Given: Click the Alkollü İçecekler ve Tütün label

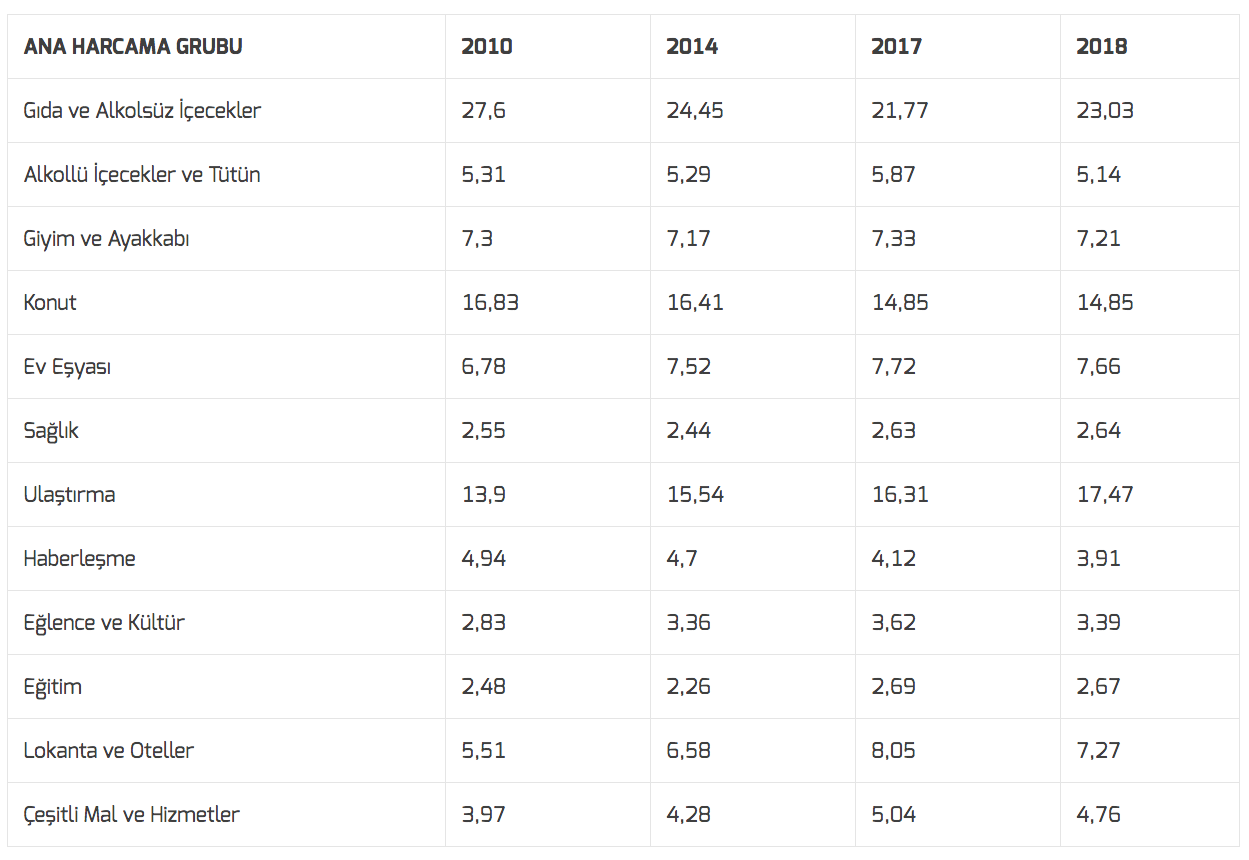Looking at the screenshot, I should tap(142, 175).
